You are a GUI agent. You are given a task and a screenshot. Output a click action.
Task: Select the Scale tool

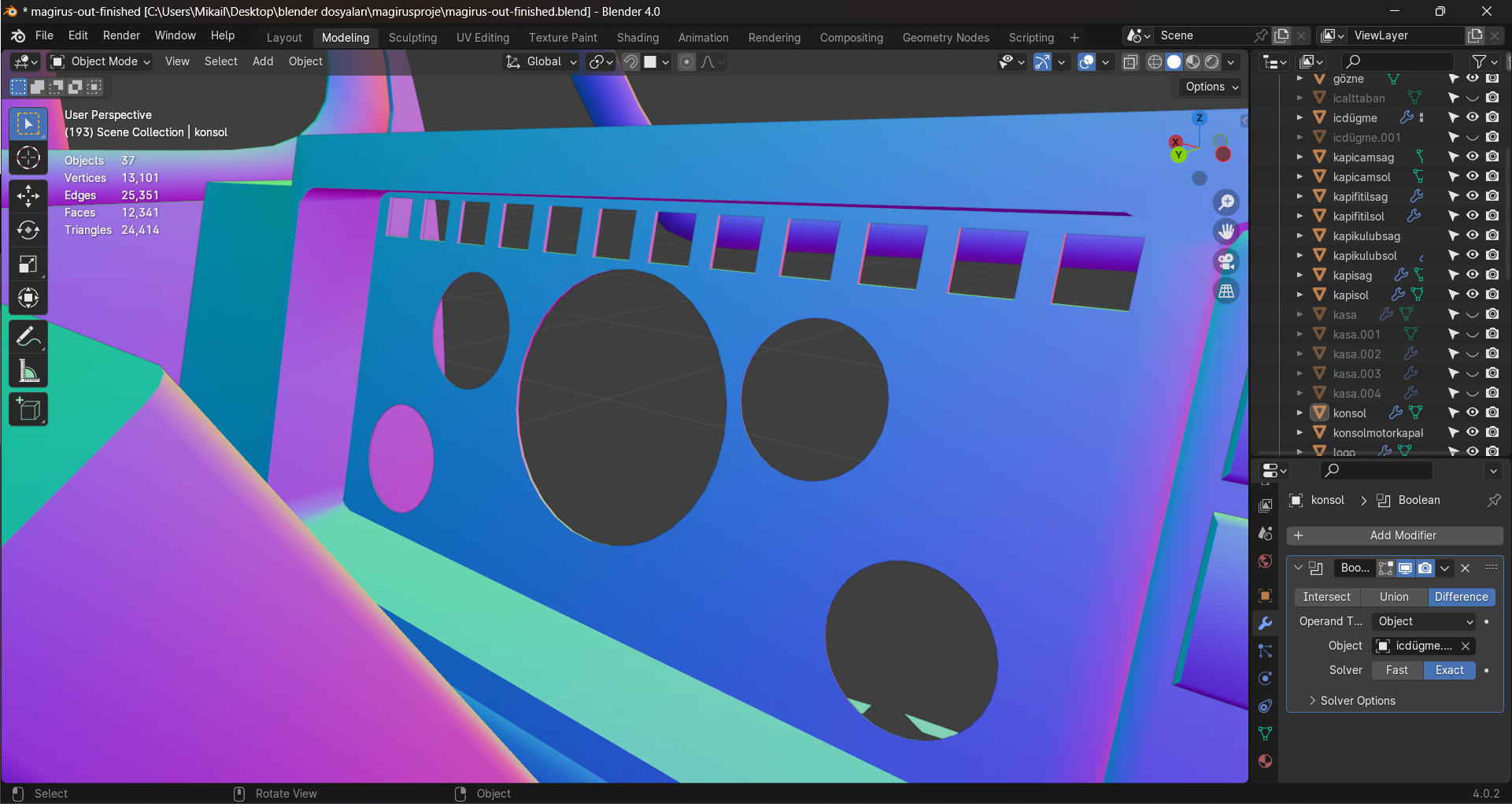point(28,265)
